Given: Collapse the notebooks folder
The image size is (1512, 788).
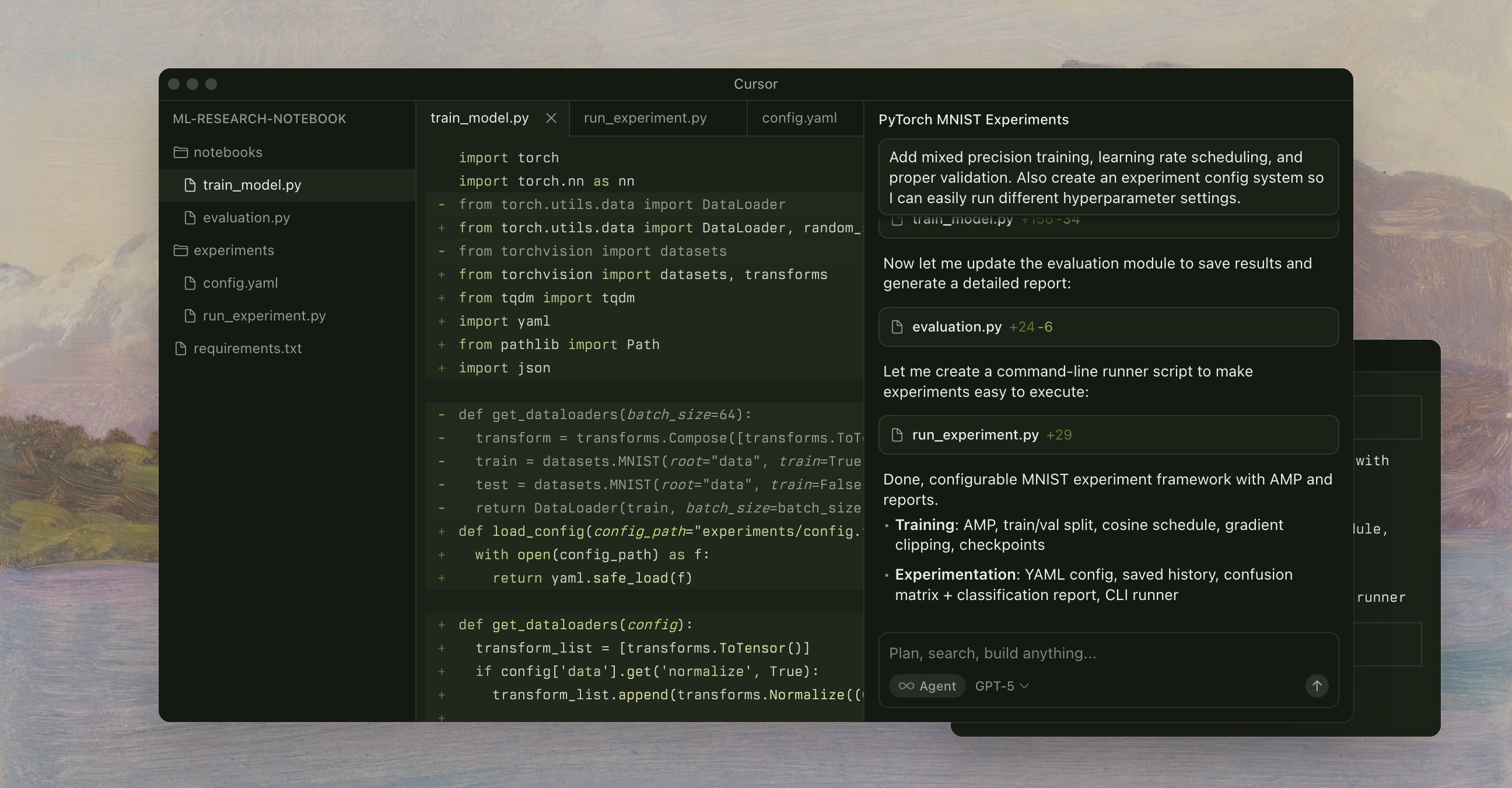Looking at the screenshot, I should coord(228,152).
